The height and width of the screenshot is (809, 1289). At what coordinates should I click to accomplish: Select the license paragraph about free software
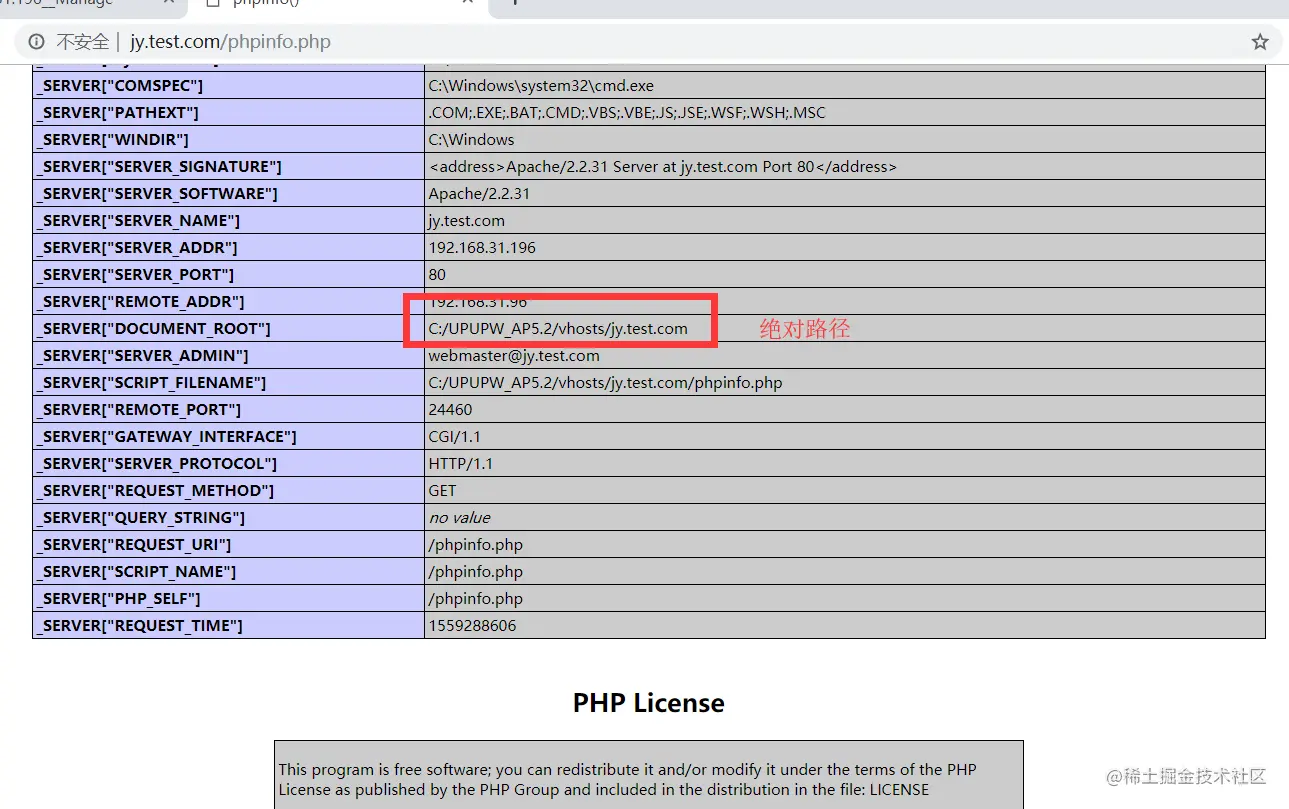coord(627,779)
